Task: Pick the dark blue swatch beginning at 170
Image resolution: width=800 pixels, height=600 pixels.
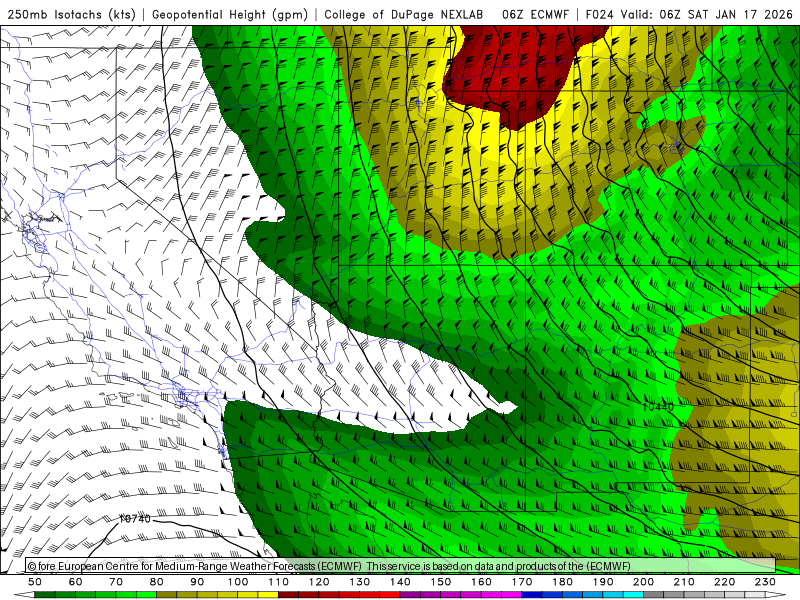Action: click(x=532, y=595)
